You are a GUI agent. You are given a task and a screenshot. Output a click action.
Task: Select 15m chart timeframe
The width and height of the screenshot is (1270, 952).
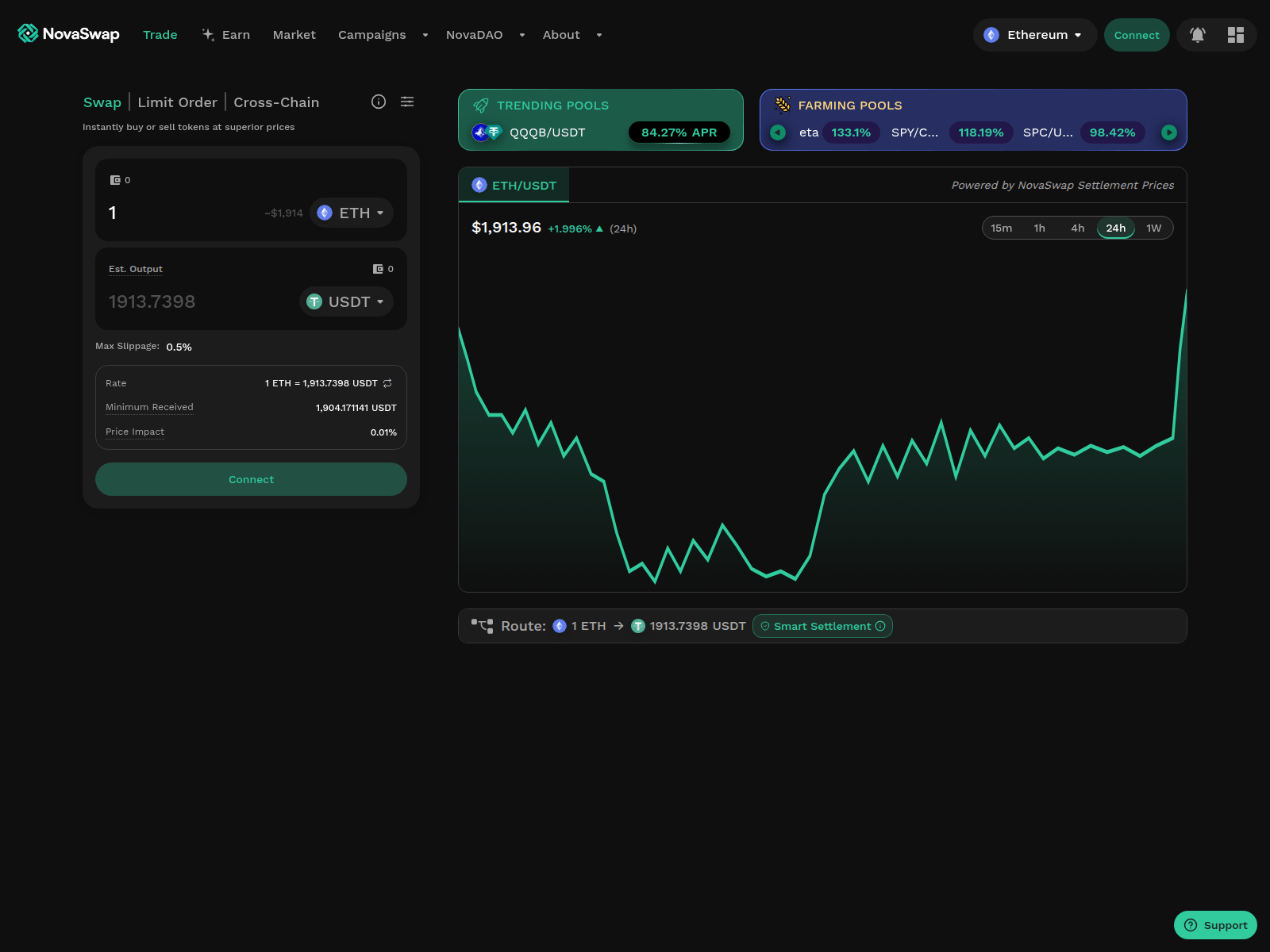point(1002,228)
